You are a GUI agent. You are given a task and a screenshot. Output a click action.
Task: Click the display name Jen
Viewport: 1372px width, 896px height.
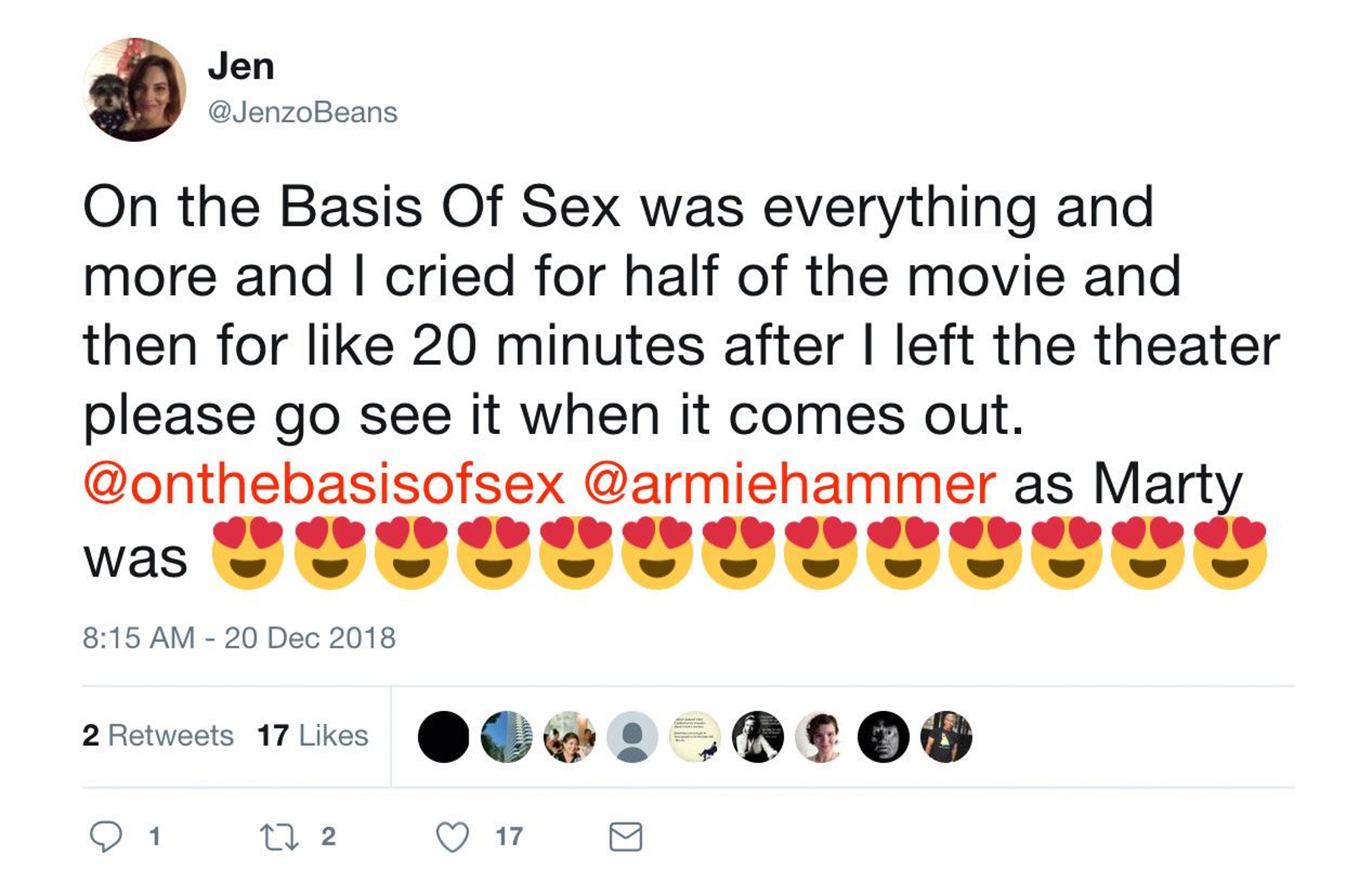click(x=241, y=67)
